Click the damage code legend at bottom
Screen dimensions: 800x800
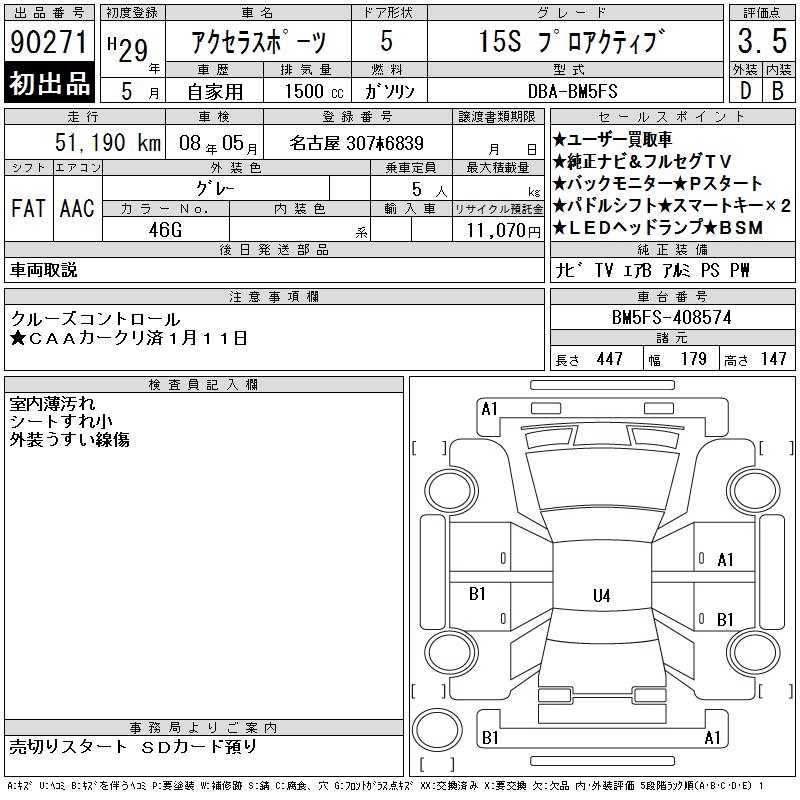pyautogui.click(x=386, y=786)
